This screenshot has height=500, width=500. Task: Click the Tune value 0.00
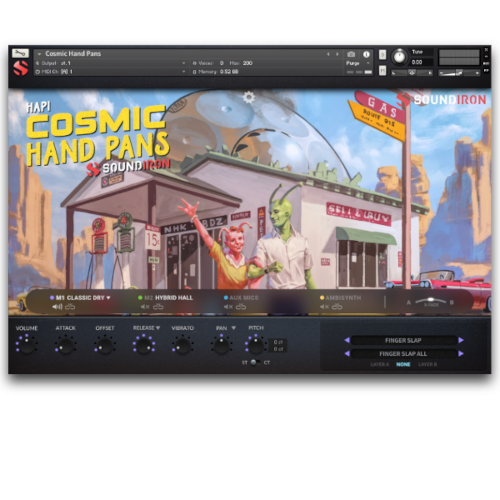(417, 62)
